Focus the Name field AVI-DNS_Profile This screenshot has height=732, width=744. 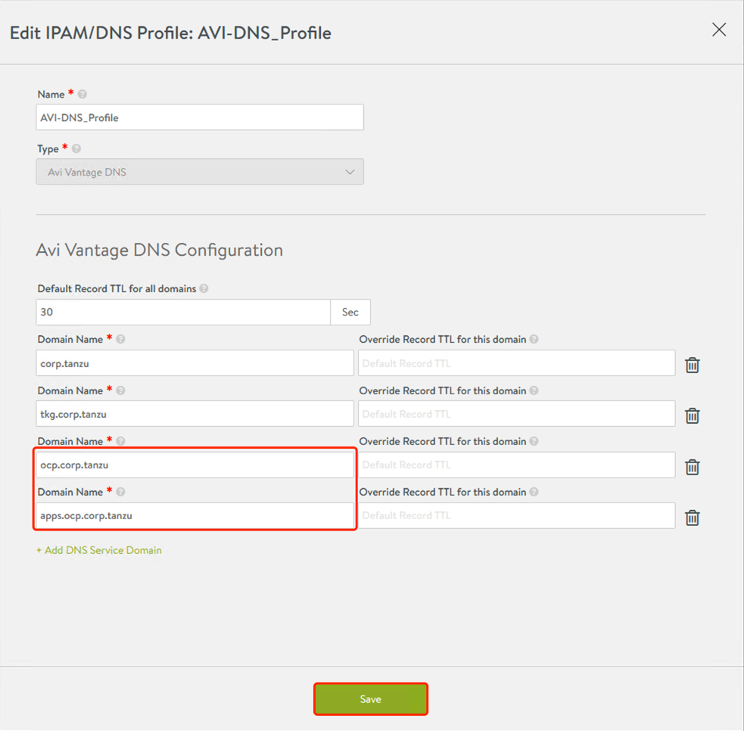[200, 117]
